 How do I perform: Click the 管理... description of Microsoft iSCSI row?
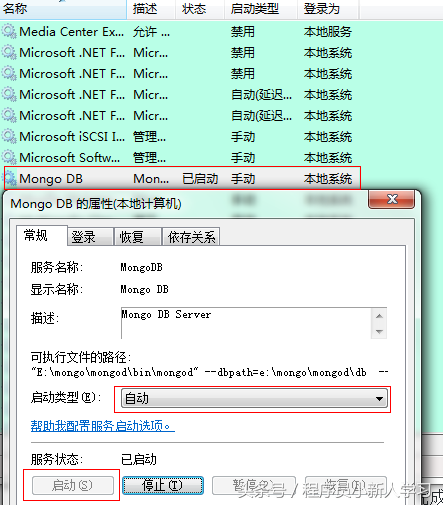[x=149, y=137]
